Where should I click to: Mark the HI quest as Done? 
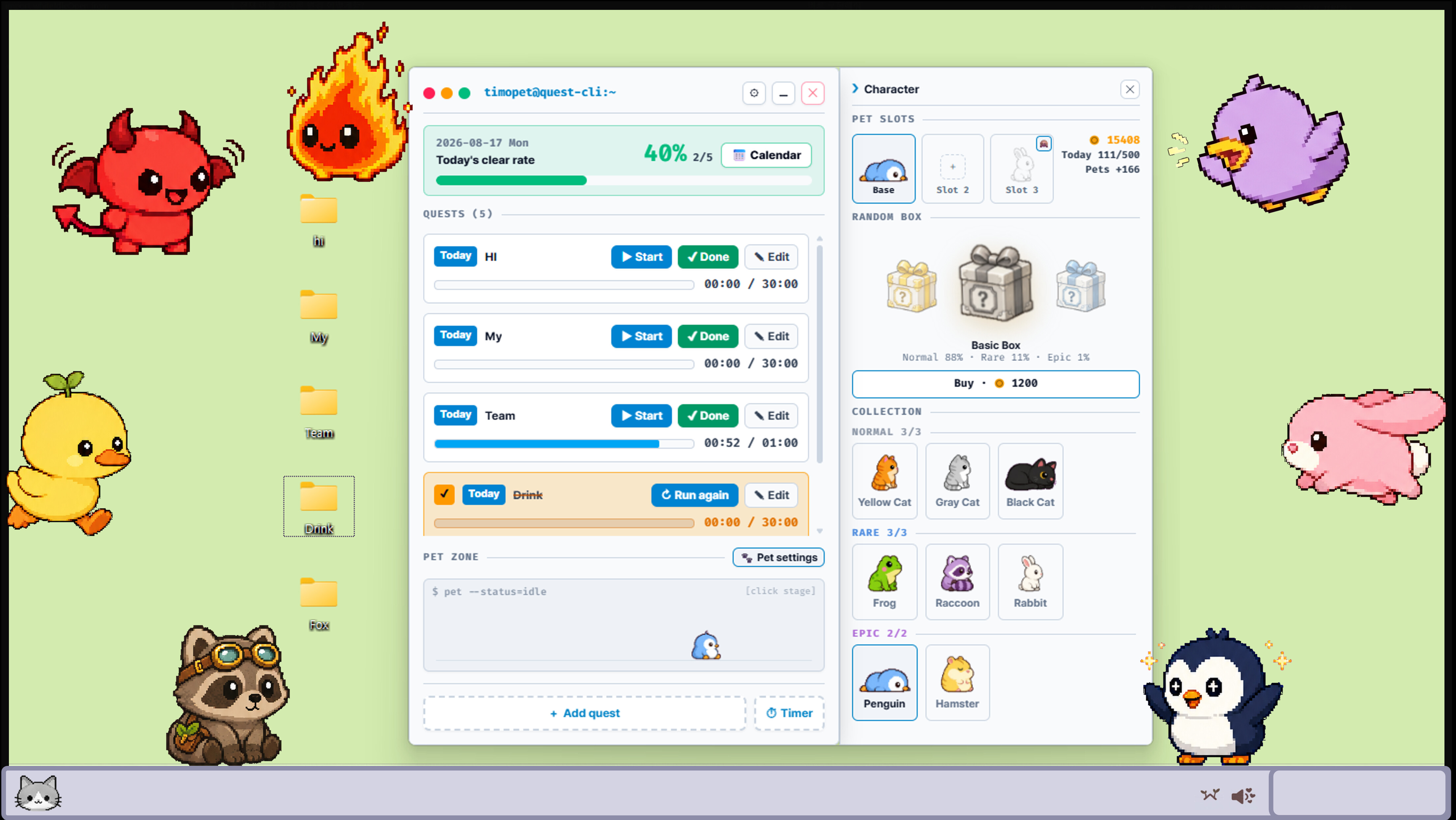tap(708, 257)
